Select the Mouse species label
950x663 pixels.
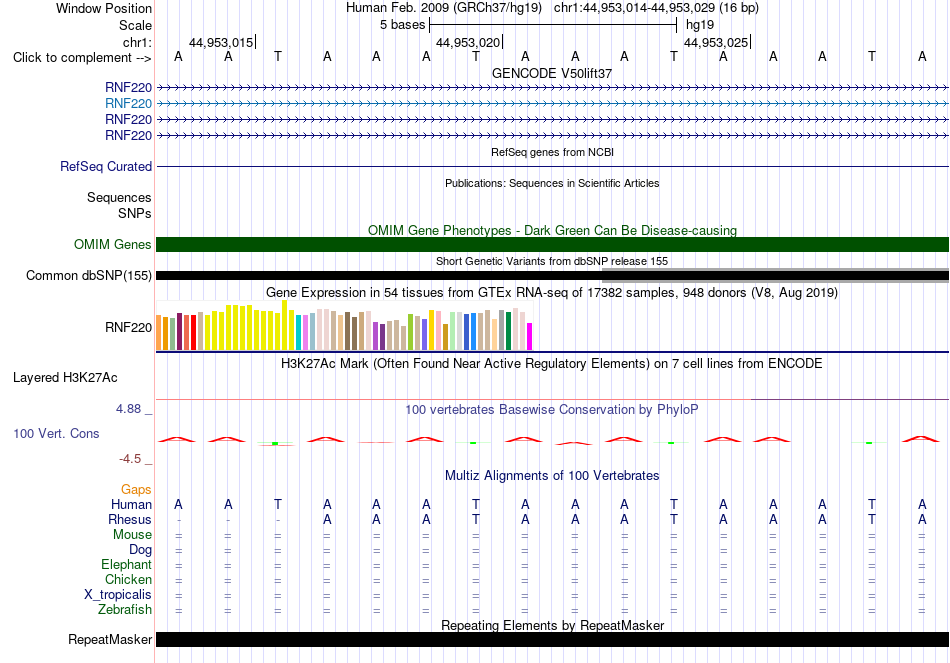point(132,535)
